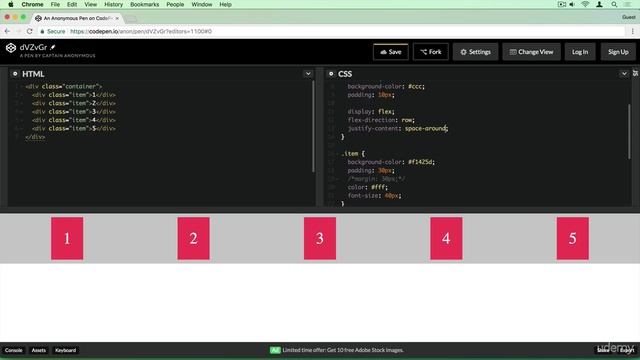Click the #ccc background-color value

tap(415, 87)
